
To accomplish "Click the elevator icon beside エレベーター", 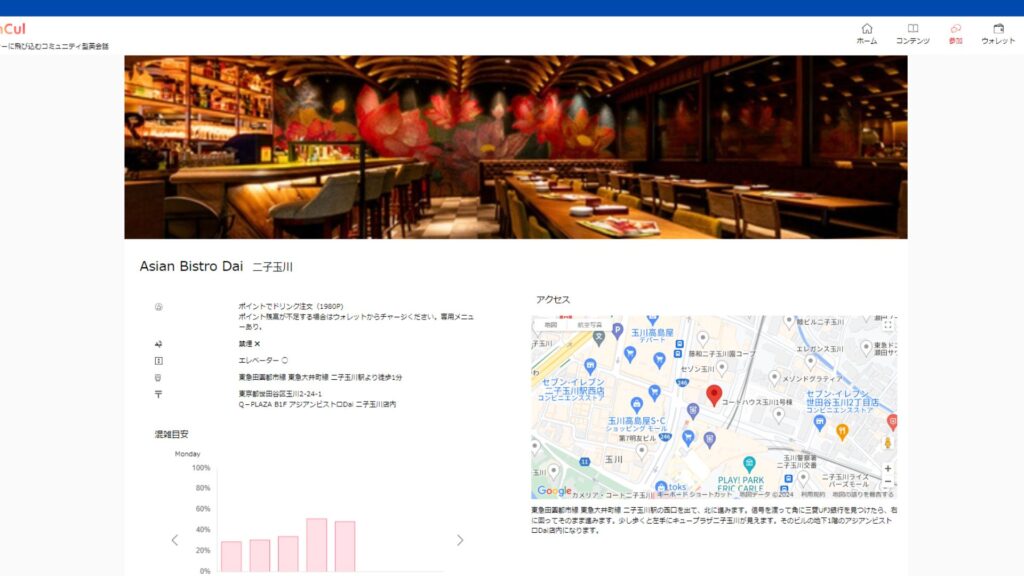I will click(x=159, y=360).
